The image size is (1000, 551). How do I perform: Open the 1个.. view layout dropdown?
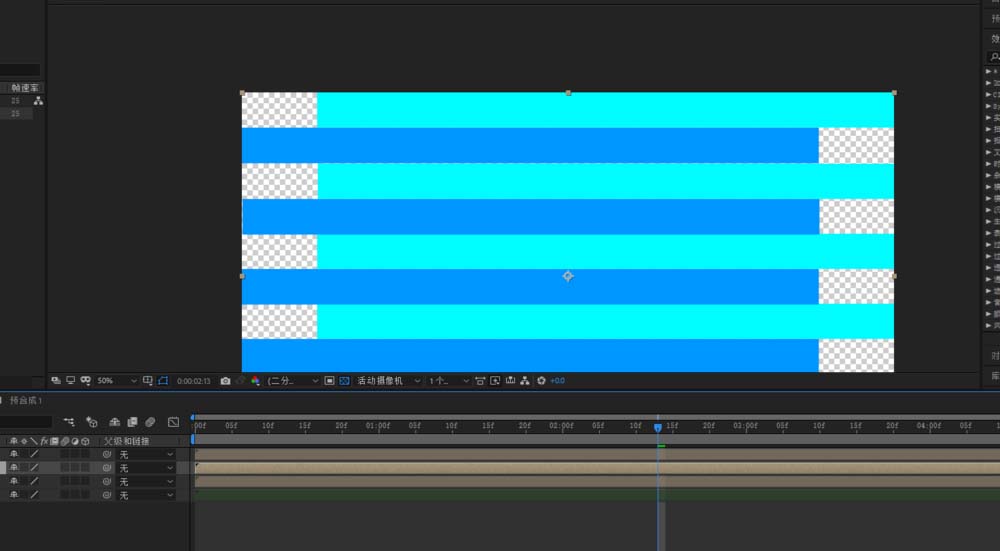pyautogui.click(x=449, y=381)
